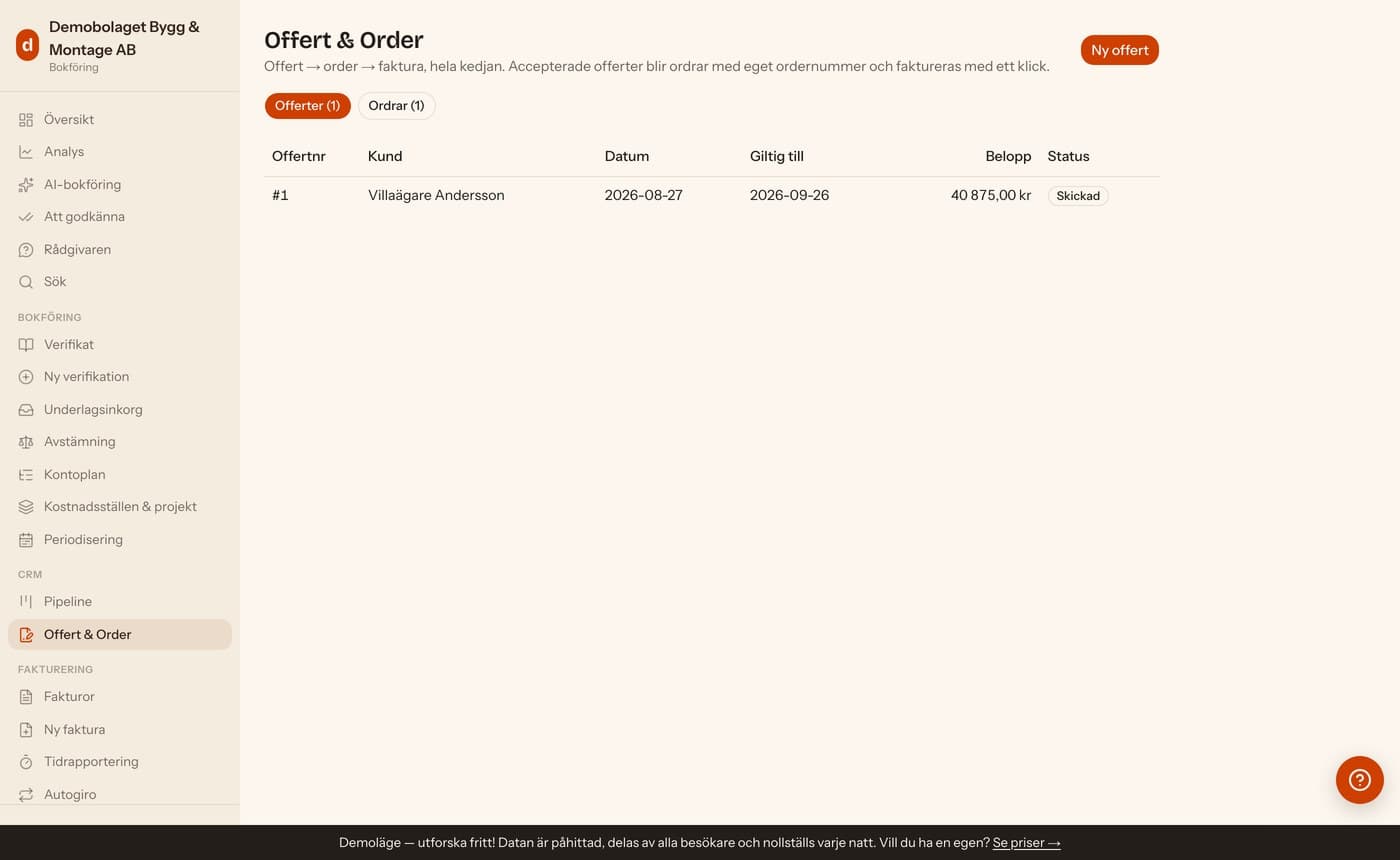Open quote #1 in the table
Viewport: 1400px width, 860px height.
[x=280, y=196]
